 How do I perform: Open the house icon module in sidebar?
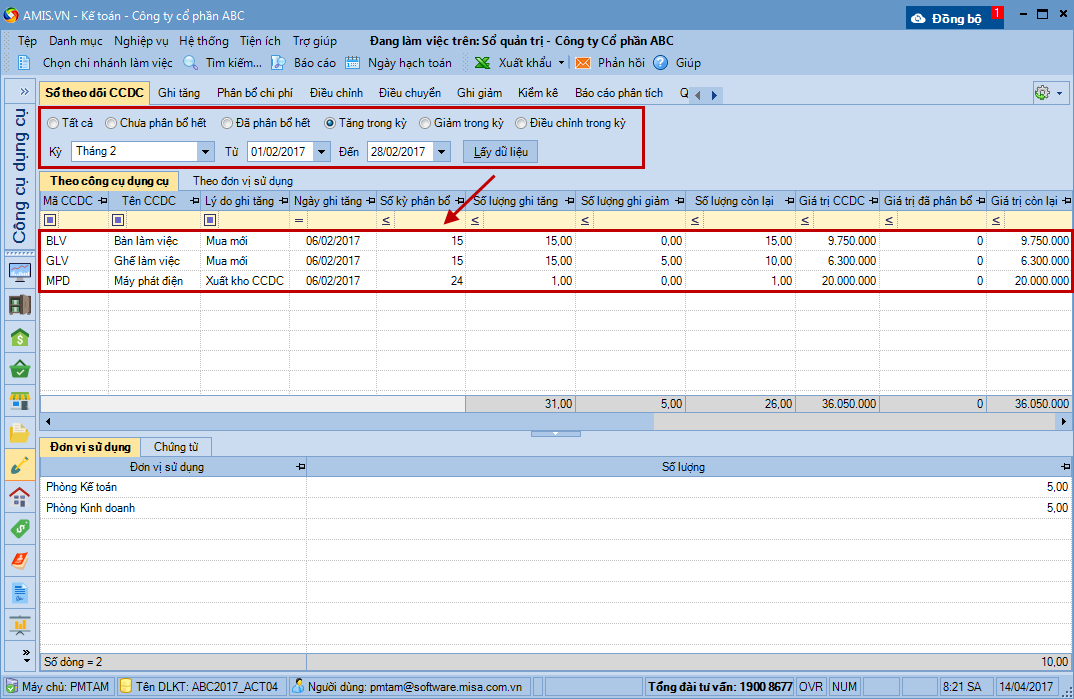pos(19,497)
